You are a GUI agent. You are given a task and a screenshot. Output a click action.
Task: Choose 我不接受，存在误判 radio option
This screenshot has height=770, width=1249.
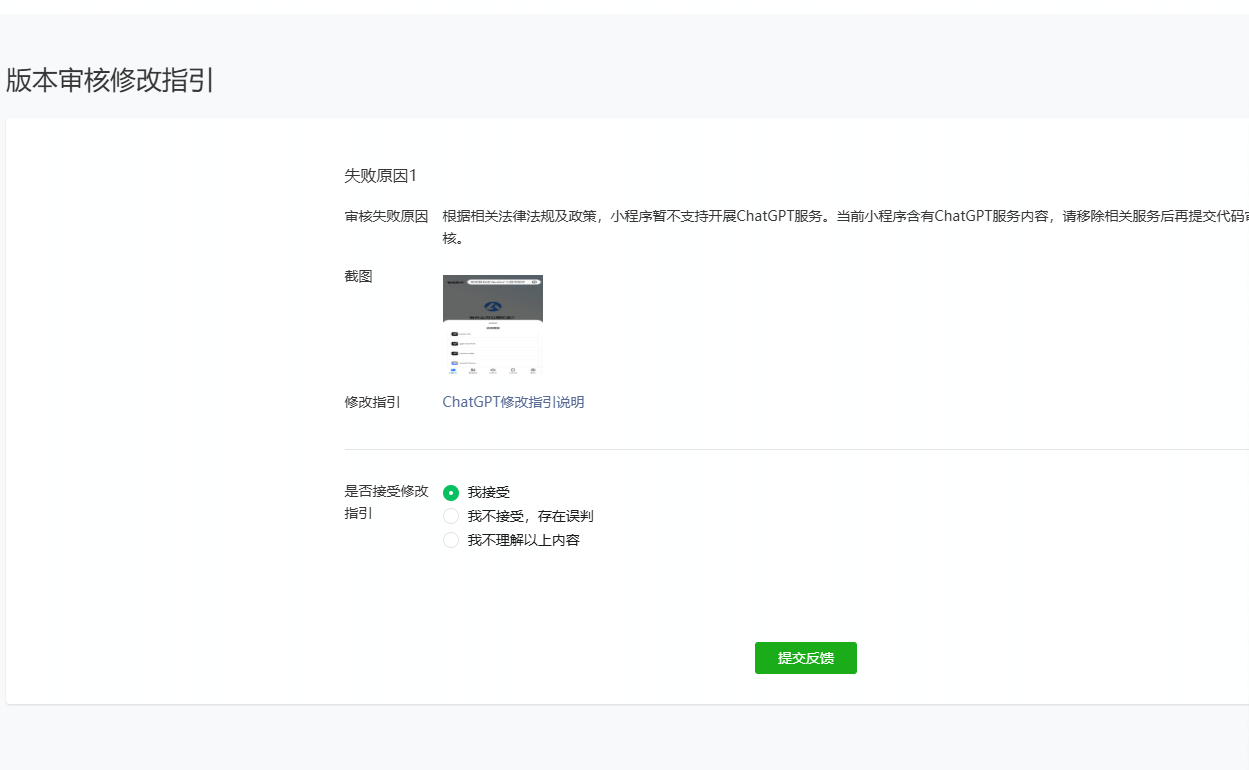[x=451, y=516]
